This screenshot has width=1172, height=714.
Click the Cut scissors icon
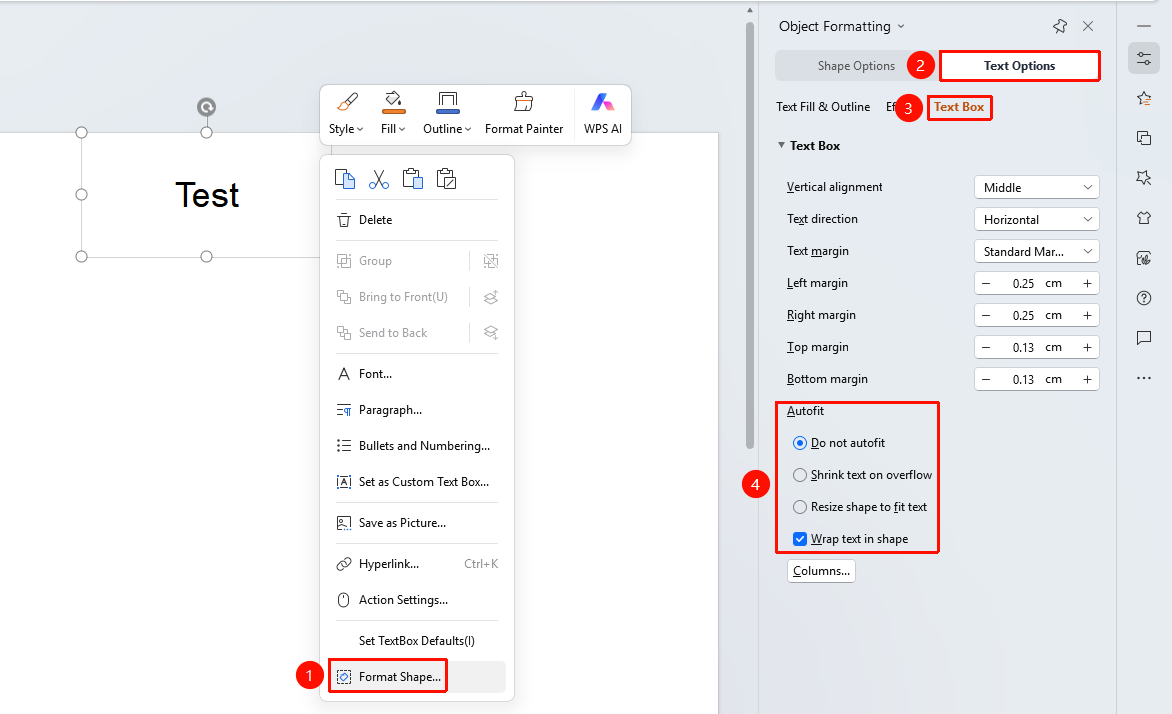coord(379,179)
